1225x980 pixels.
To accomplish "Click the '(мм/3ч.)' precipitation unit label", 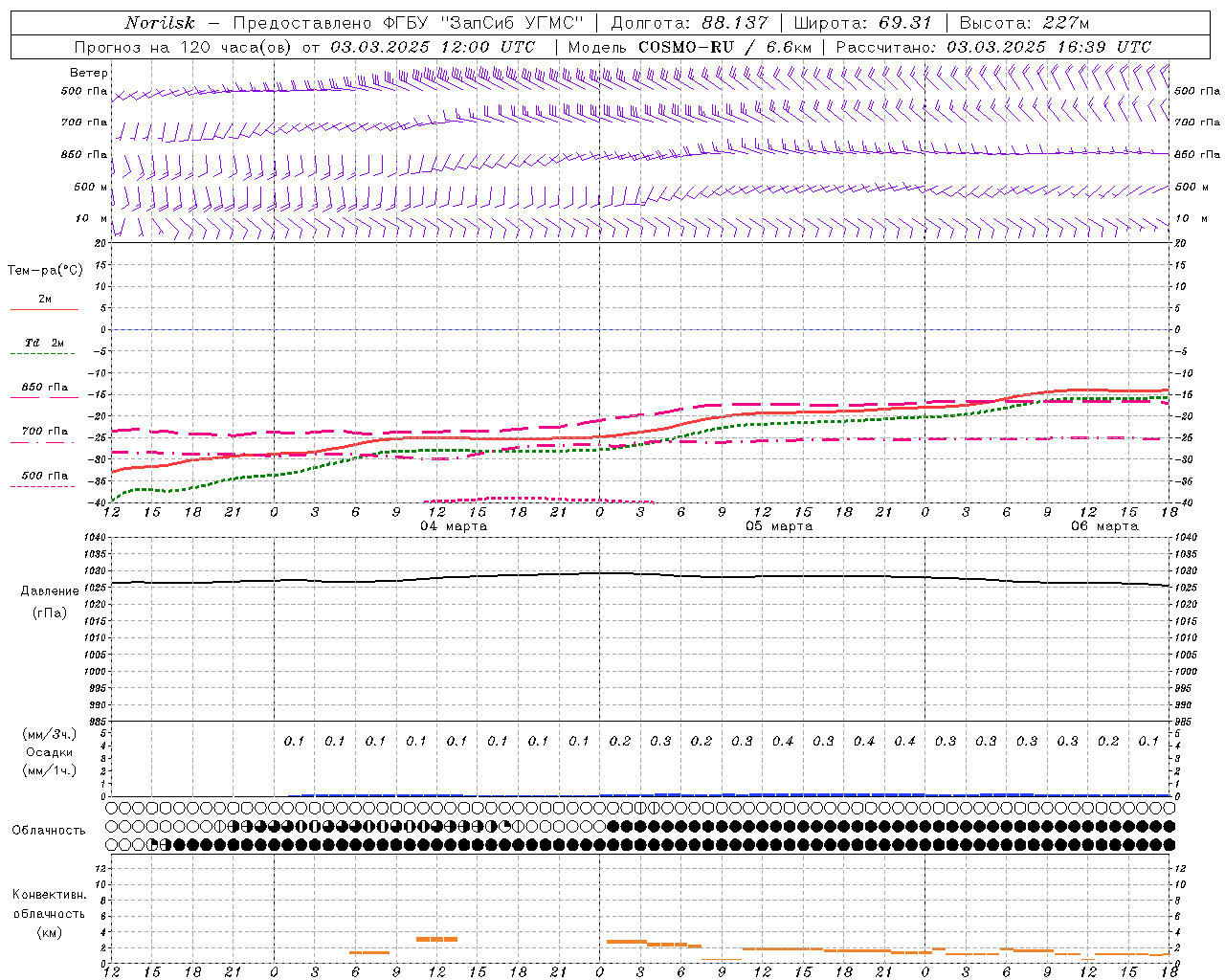I will (x=49, y=734).
